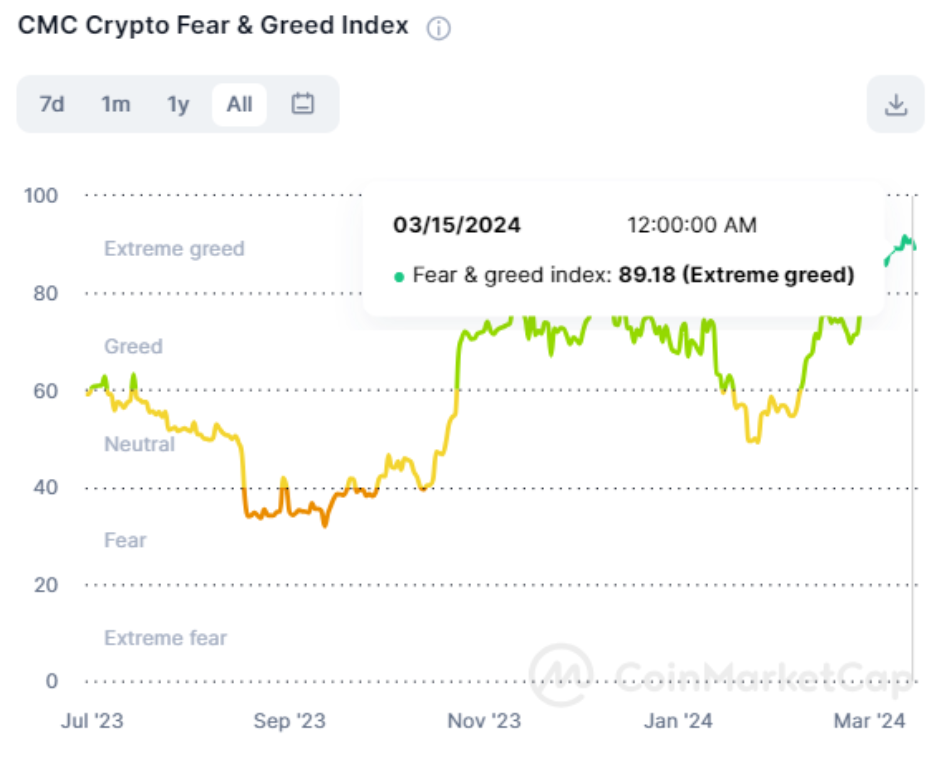This screenshot has width=938, height=766.
Task: Click the Extreme greed zone label
Action: pyautogui.click(x=174, y=248)
